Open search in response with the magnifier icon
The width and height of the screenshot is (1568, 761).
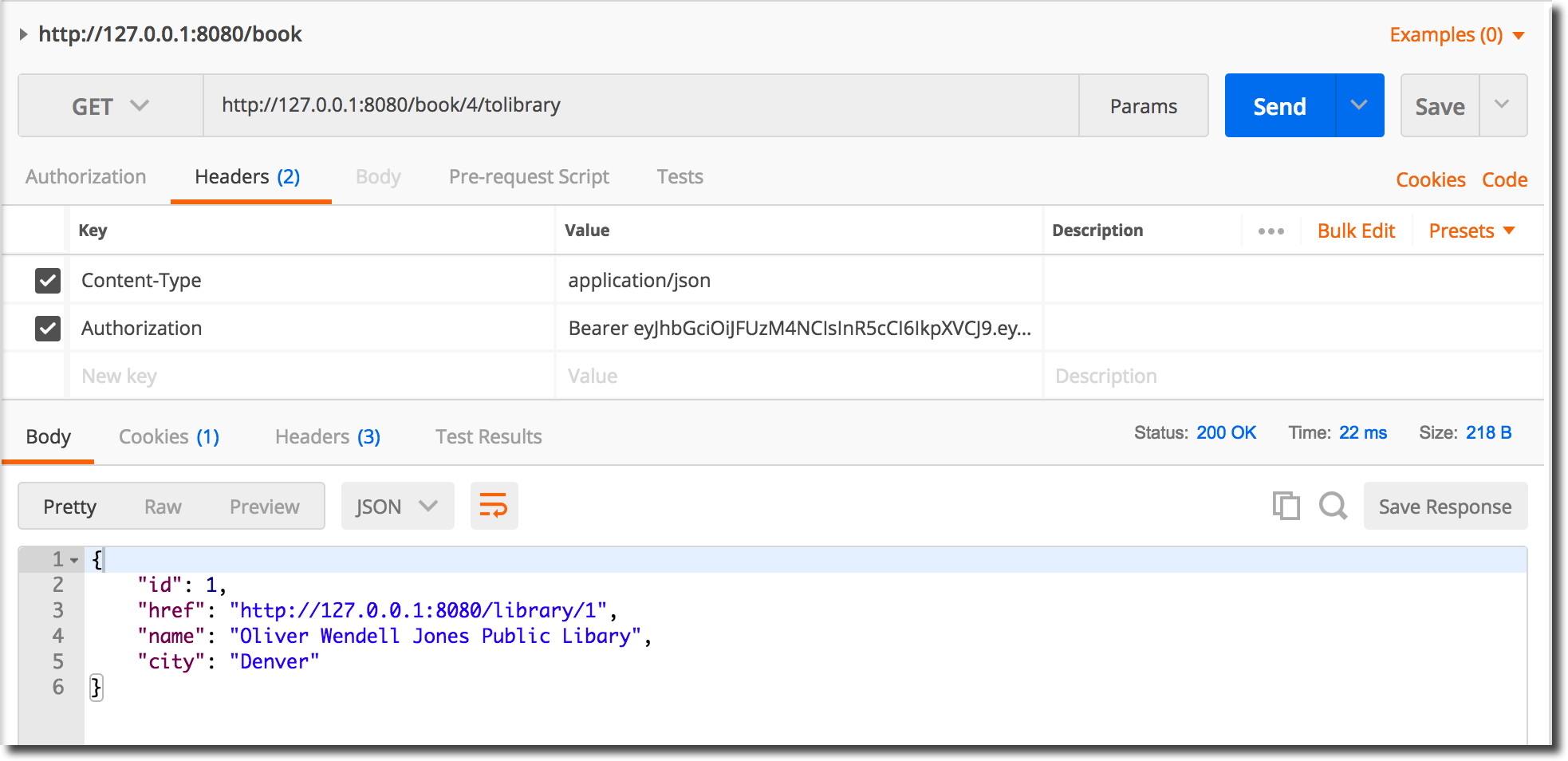point(1333,506)
